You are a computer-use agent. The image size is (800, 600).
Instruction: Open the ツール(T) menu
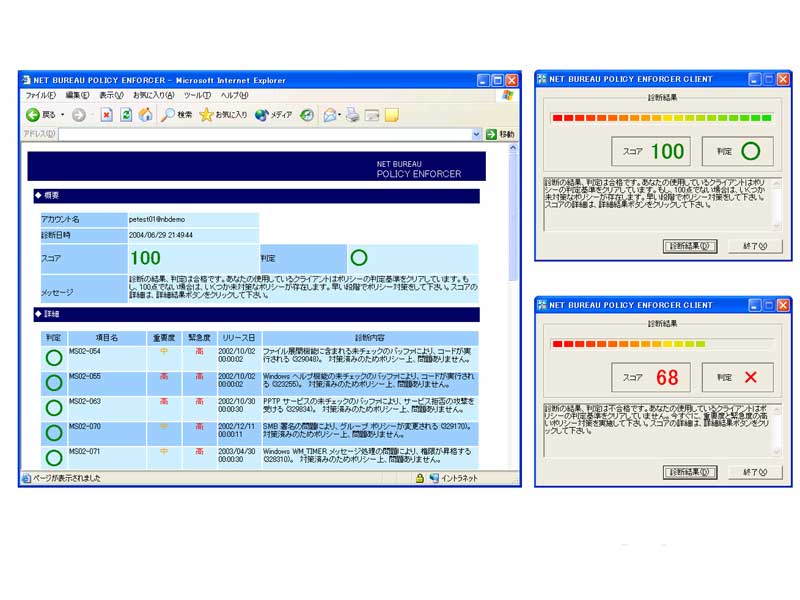pyautogui.click(x=197, y=95)
